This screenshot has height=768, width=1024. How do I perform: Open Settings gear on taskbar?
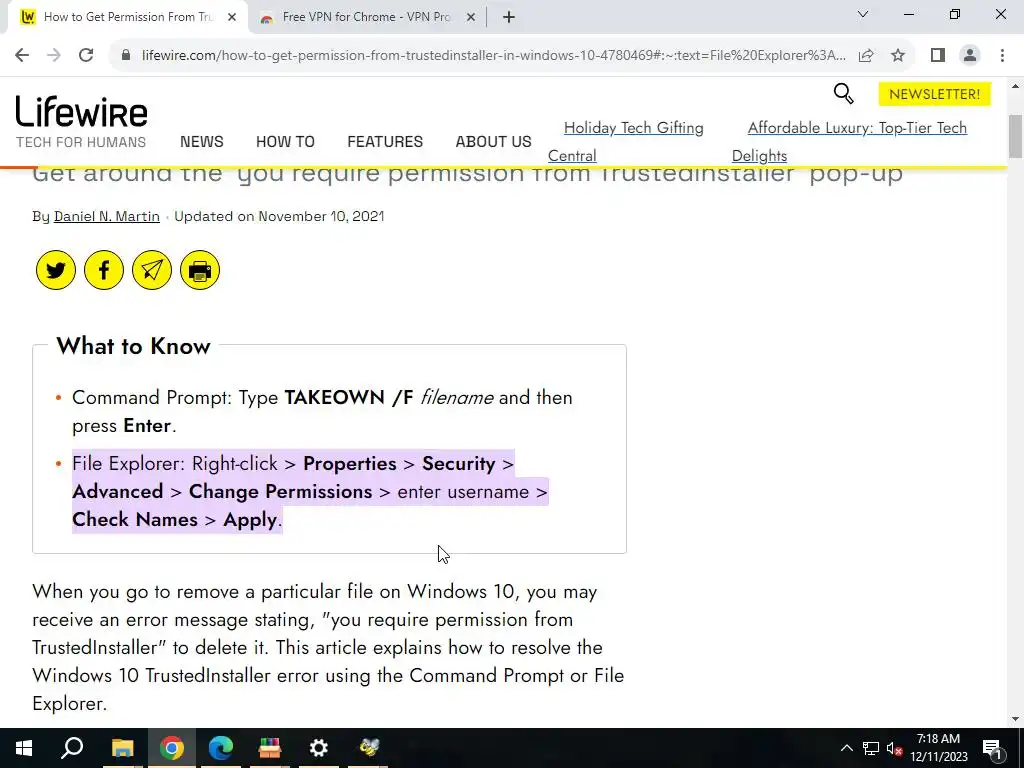pyautogui.click(x=319, y=748)
